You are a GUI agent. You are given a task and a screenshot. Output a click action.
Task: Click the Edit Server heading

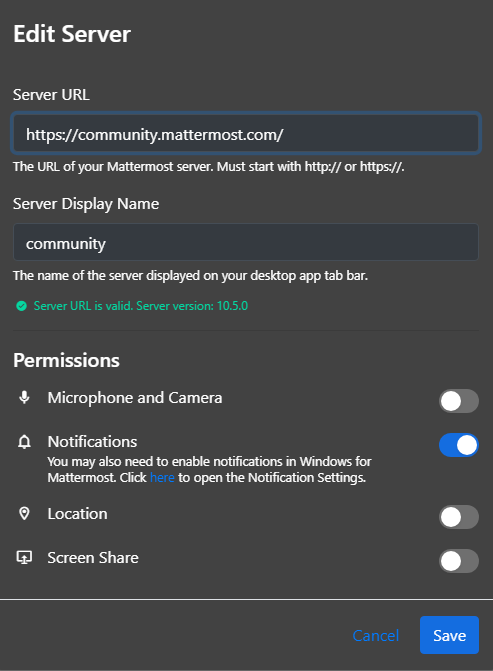(72, 34)
